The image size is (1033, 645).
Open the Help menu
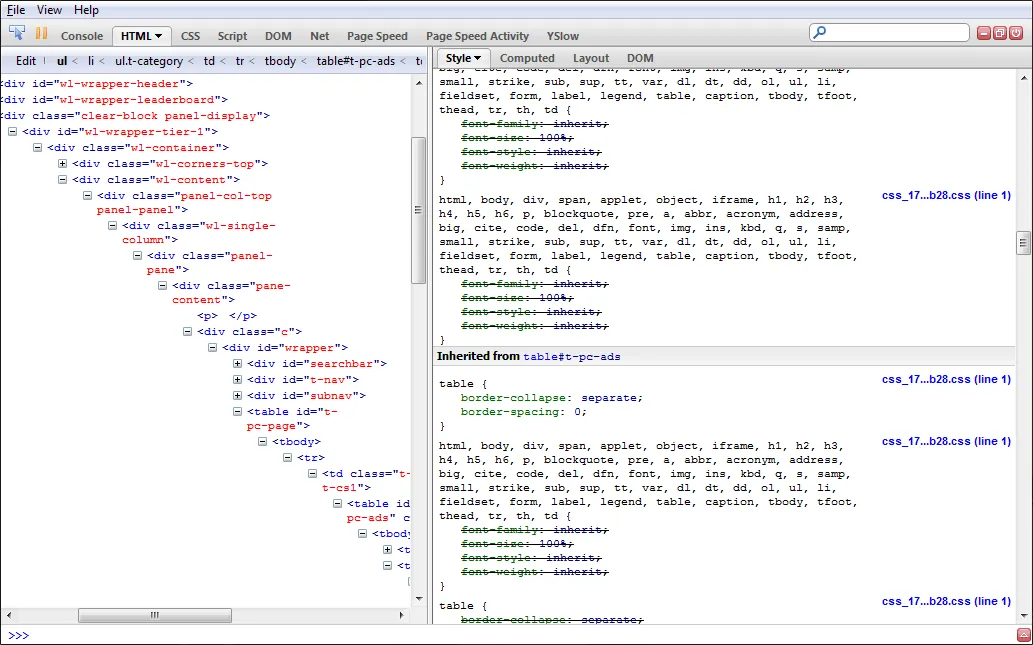[86, 10]
